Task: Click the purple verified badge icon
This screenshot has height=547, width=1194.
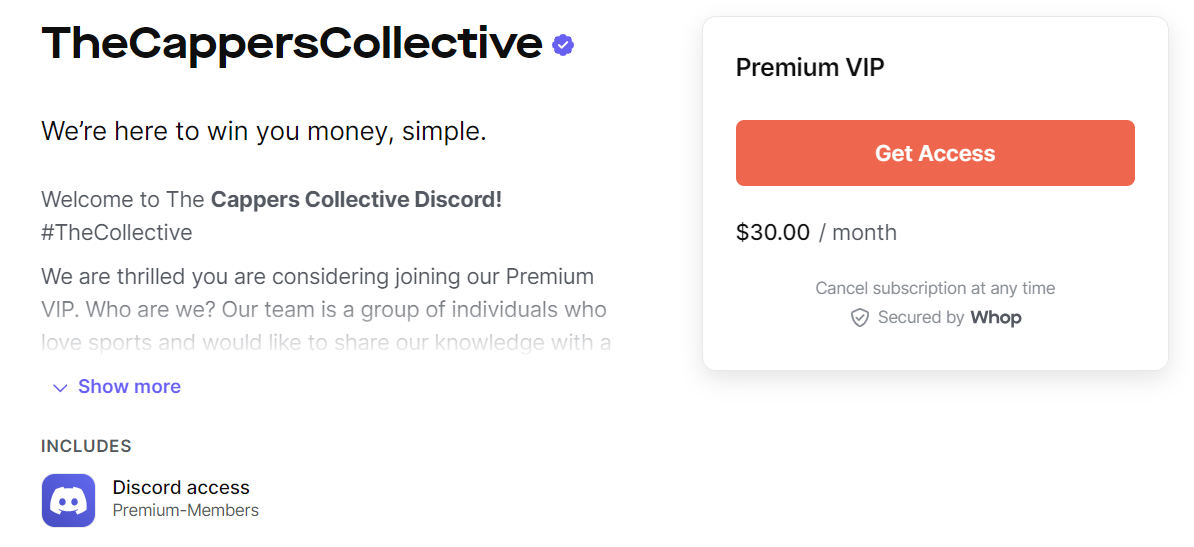Action: click(x=563, y=44)
